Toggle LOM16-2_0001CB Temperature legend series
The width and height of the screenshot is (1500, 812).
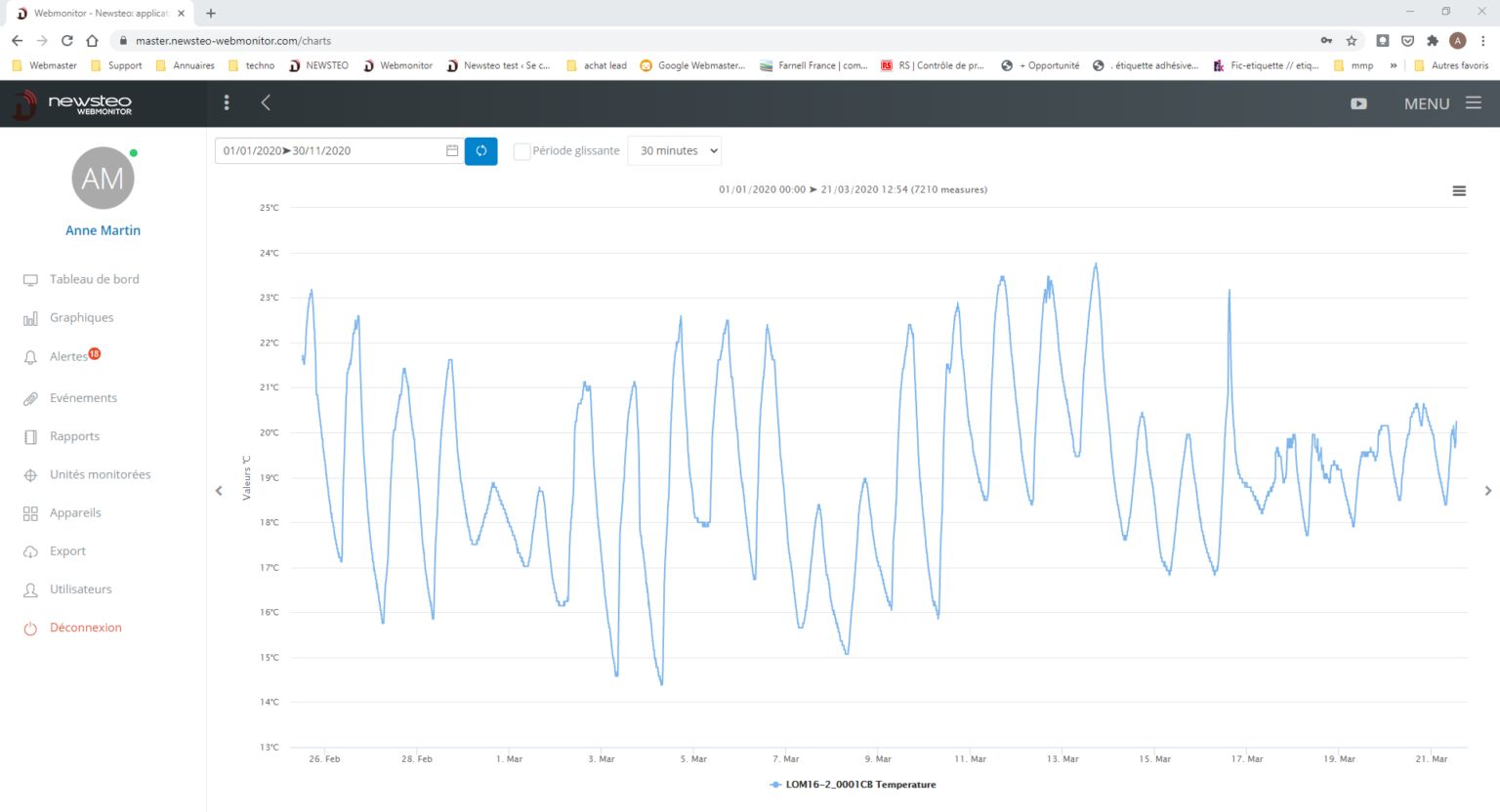coord(853,785)
